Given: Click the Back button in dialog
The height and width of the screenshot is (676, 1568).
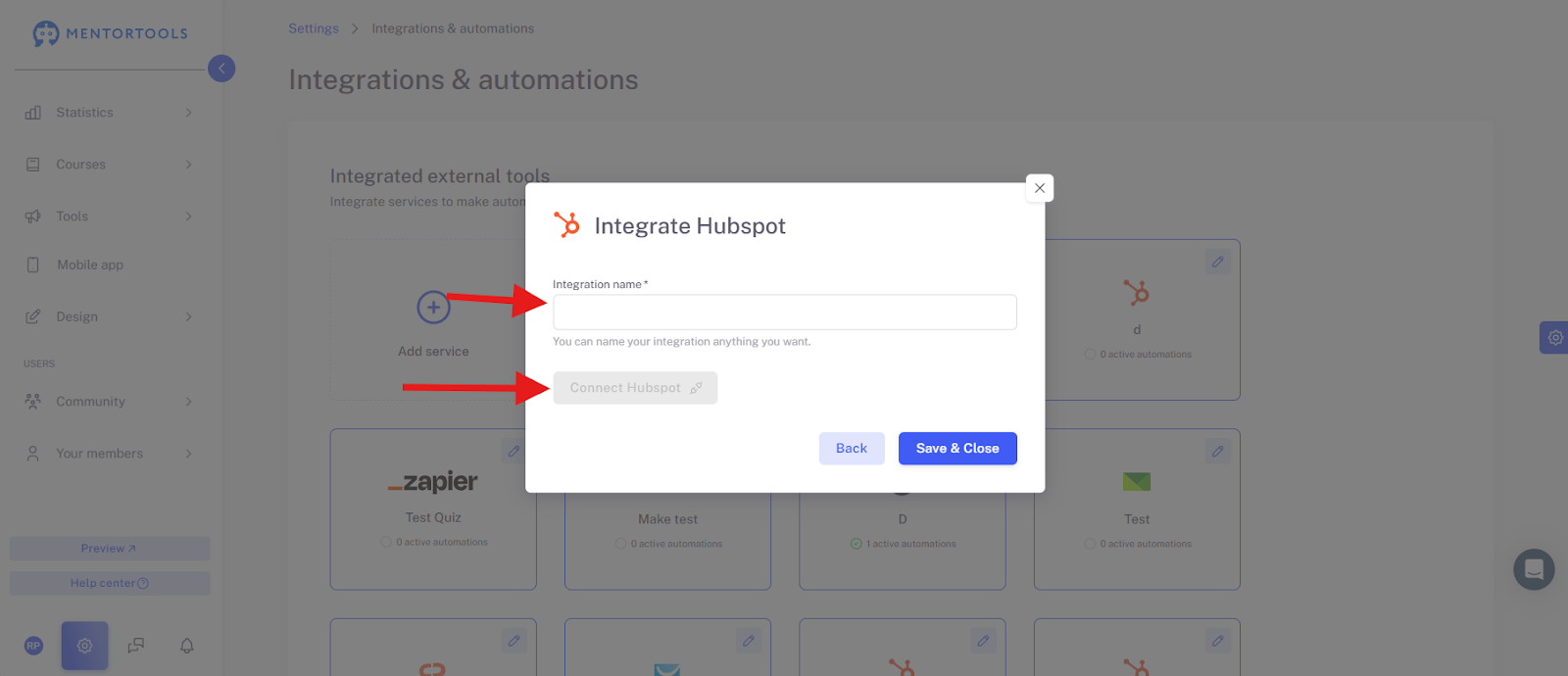Looking at the screenshot, I should [852, 449].
